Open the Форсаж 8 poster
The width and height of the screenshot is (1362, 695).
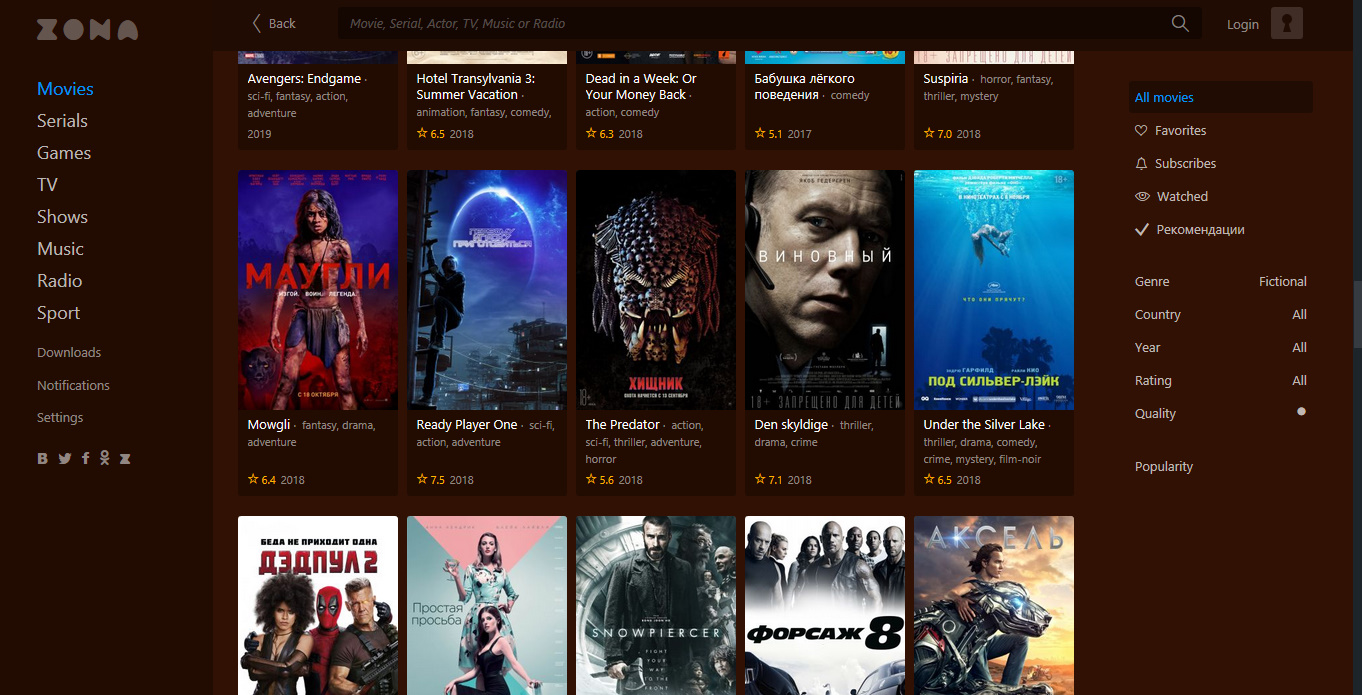[x=825, y=605]
